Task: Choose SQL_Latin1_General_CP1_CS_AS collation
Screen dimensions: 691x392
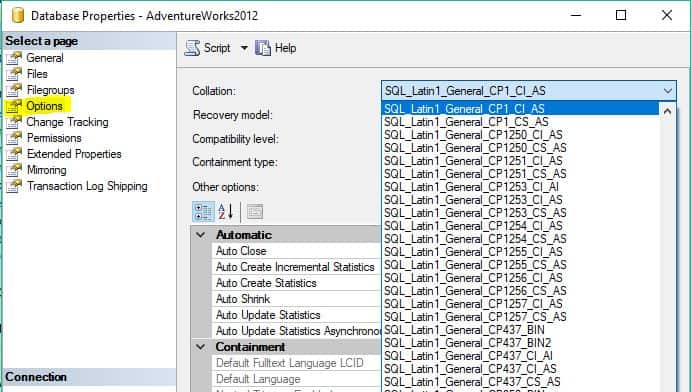Action: (520, 122)
